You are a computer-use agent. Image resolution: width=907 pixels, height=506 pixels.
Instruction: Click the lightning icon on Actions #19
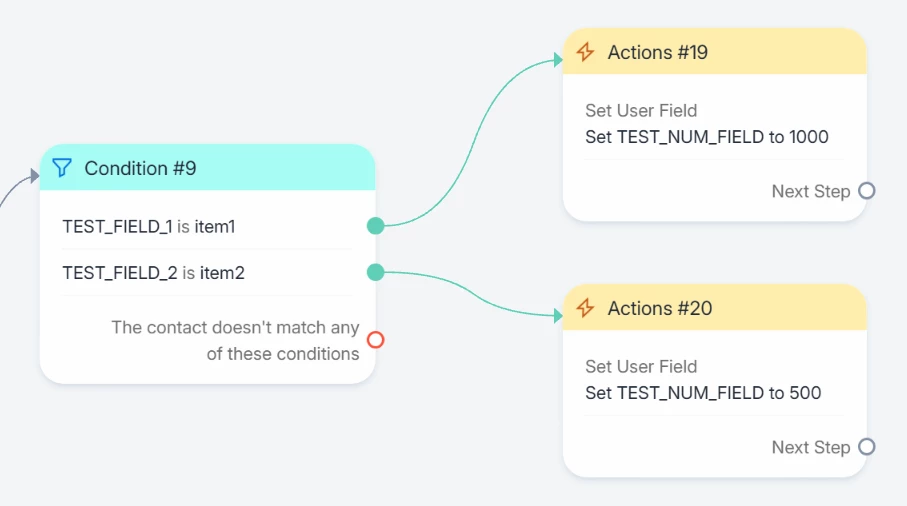pos(586,52)
